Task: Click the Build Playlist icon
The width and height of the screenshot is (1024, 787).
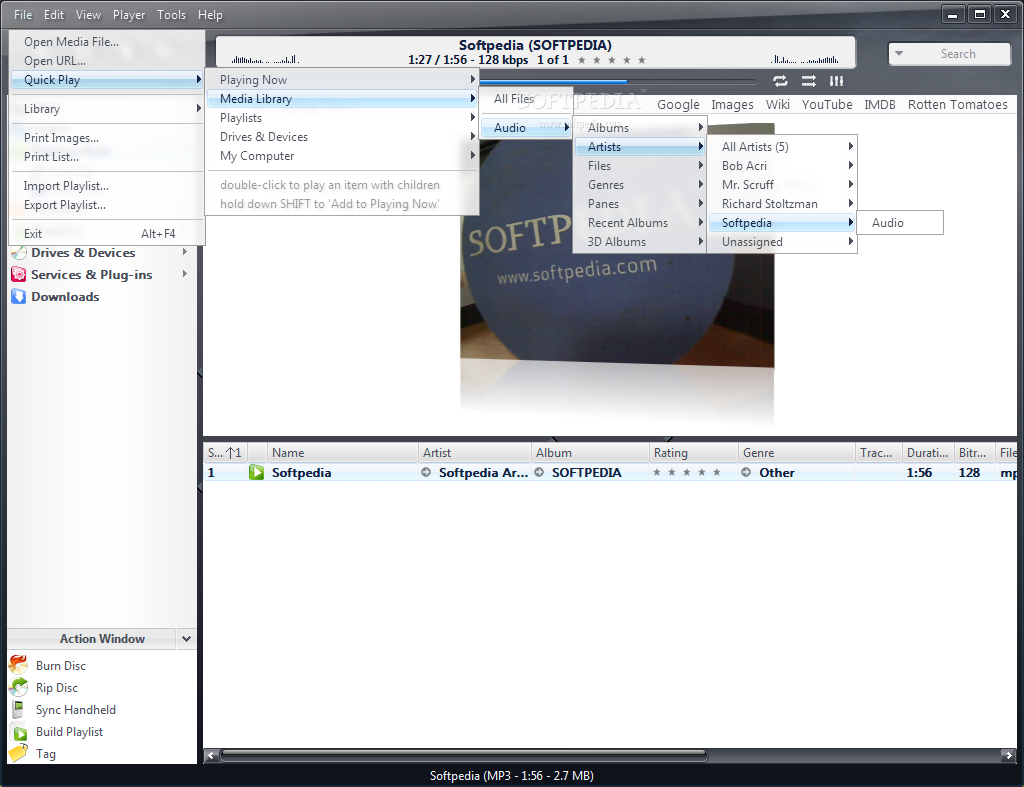Action: pos(20,733)
